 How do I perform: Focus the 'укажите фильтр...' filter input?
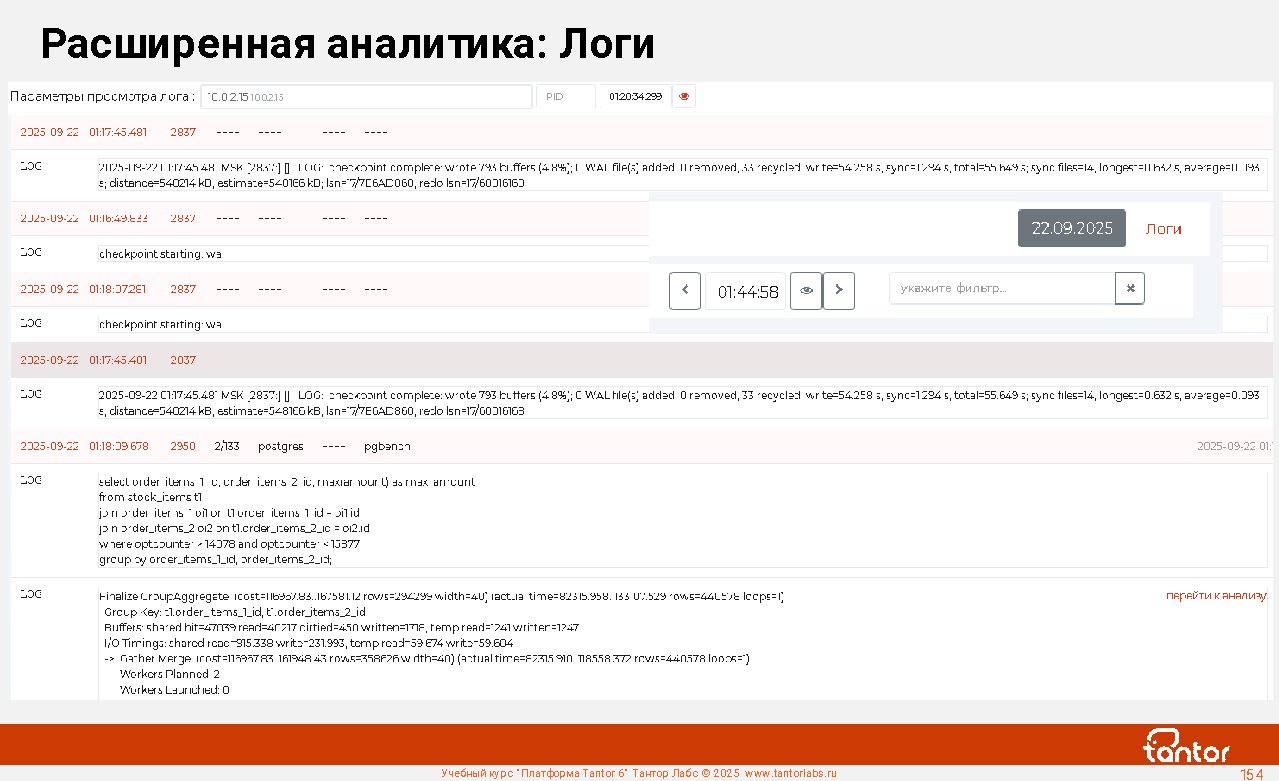pos(1001,288)
